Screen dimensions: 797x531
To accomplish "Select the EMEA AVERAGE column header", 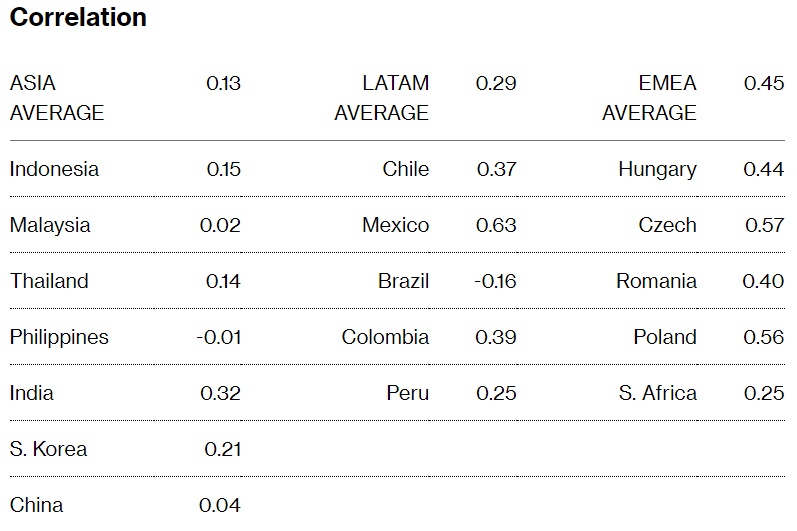I will tap(649, 98).
